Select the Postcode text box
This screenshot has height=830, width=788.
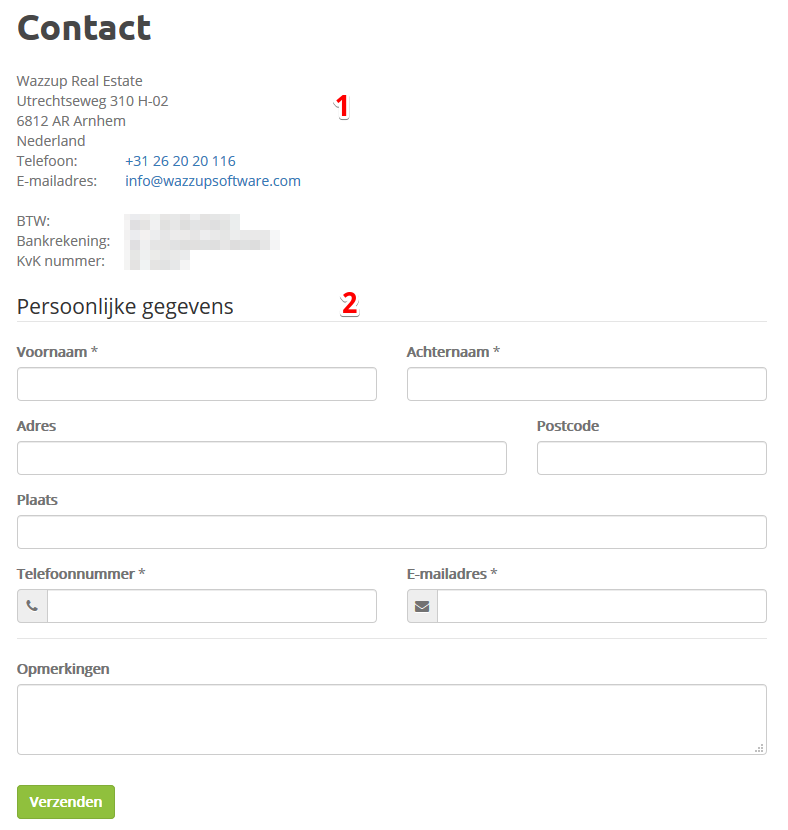point(651,458)
